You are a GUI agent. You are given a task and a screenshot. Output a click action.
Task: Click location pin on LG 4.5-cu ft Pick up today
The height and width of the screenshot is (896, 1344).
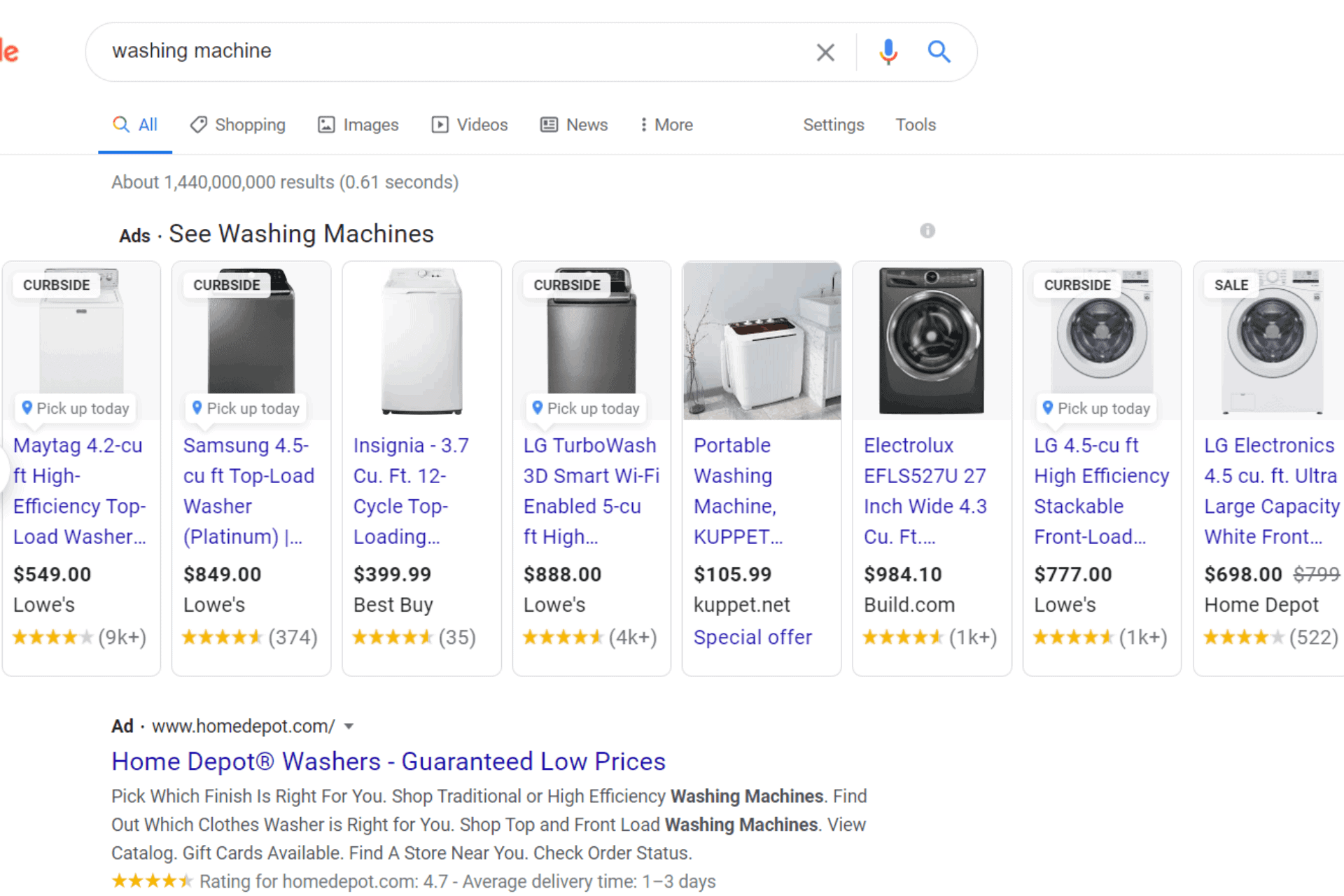coord(1048,407)
